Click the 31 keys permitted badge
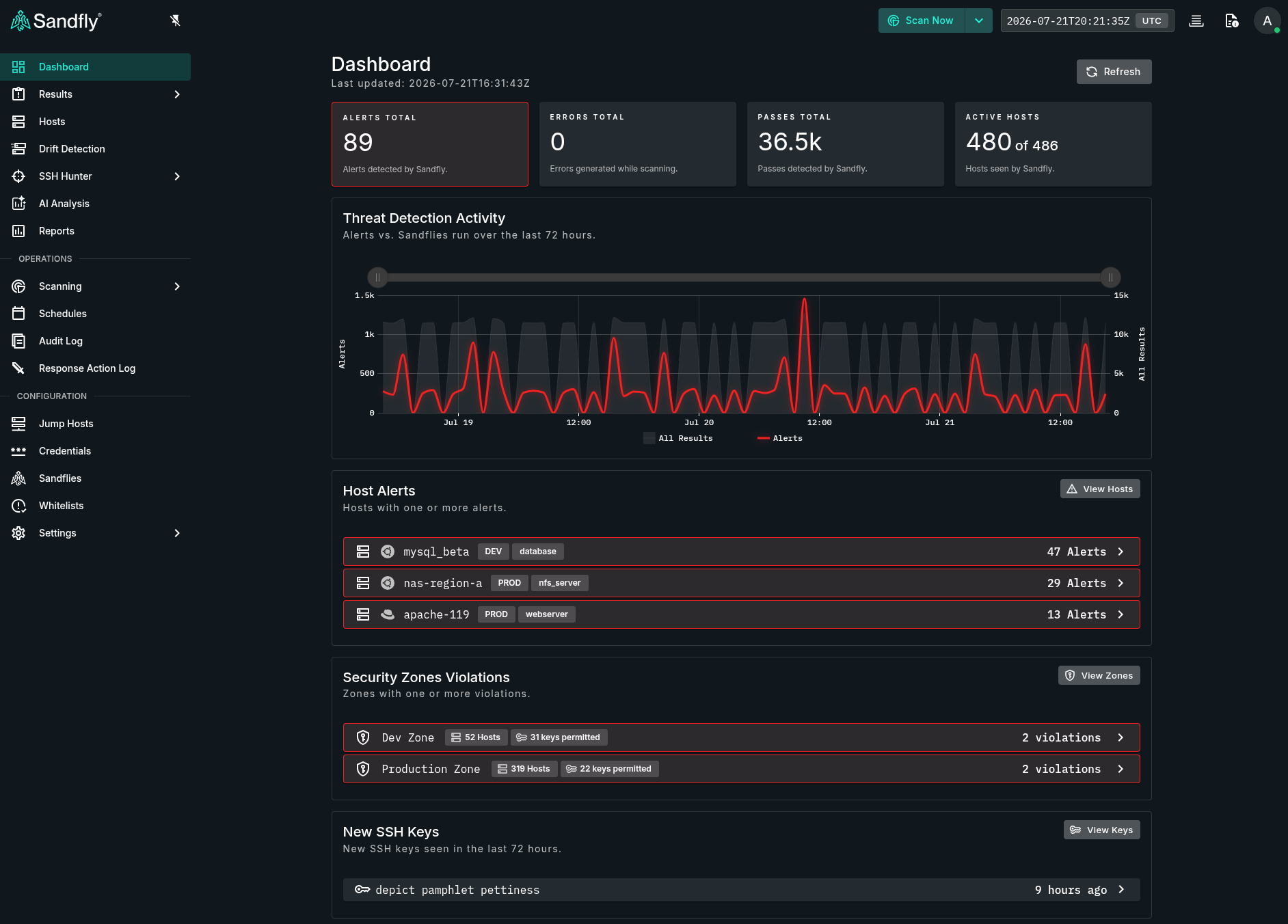1288x924 pixels. pyautogui.click(x=559, y=737)
